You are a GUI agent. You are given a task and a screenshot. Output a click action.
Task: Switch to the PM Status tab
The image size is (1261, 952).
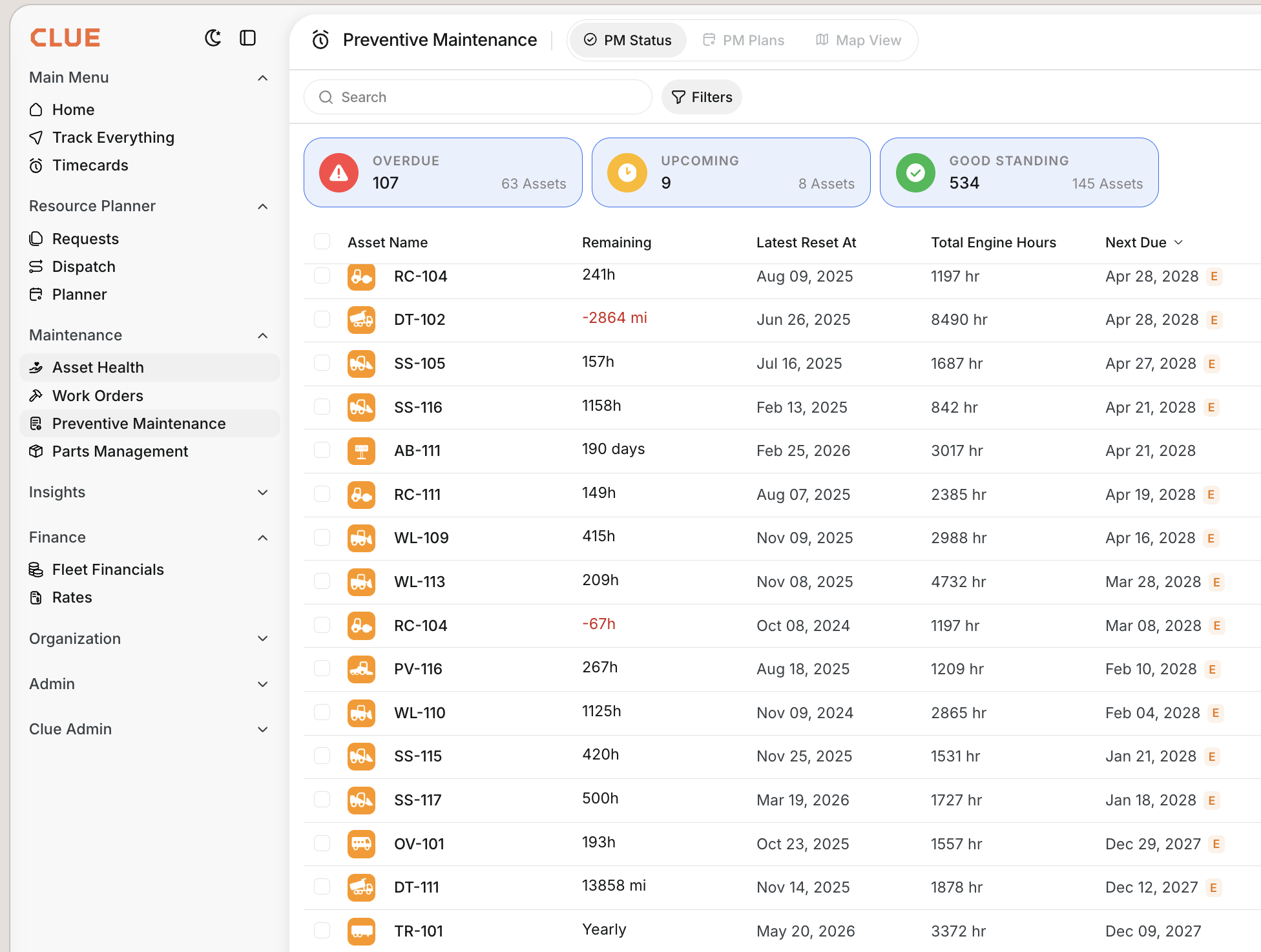click(x=628, y=41)
